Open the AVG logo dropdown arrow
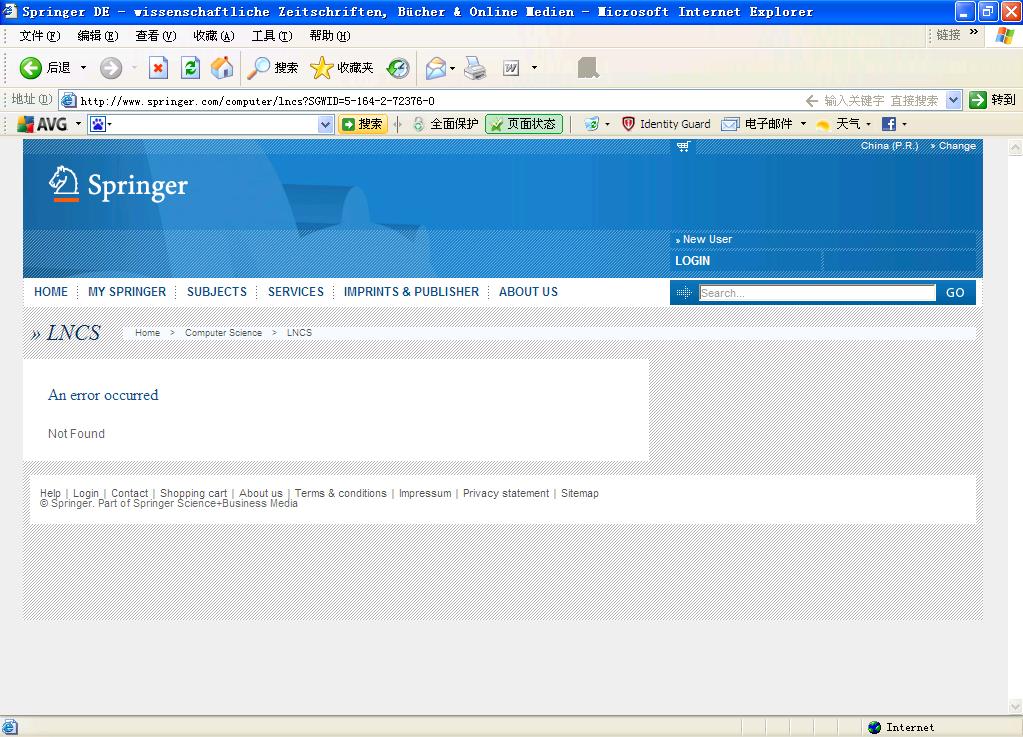1023x737 pixels. coord(78,124)
